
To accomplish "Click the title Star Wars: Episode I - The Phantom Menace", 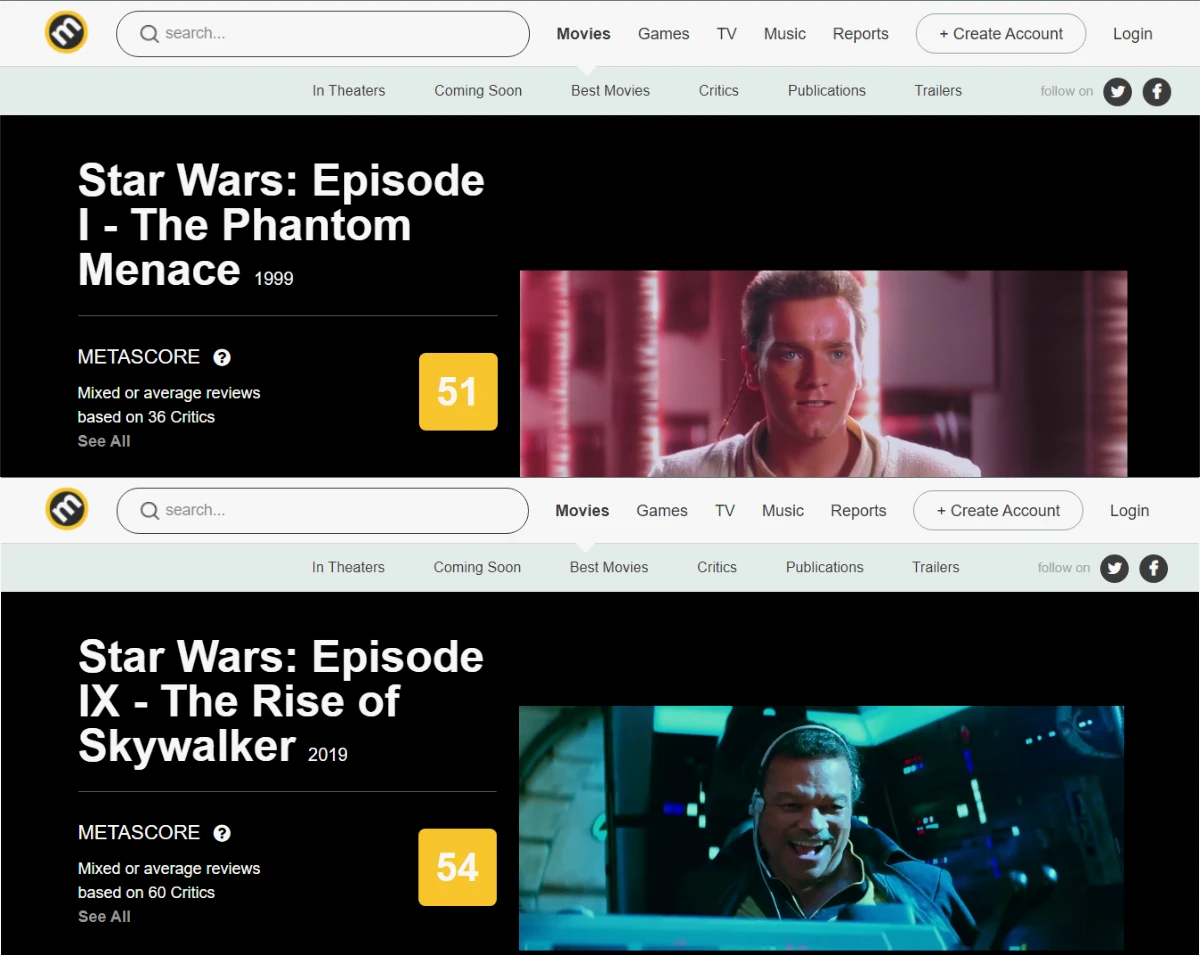I will point(281,225).
